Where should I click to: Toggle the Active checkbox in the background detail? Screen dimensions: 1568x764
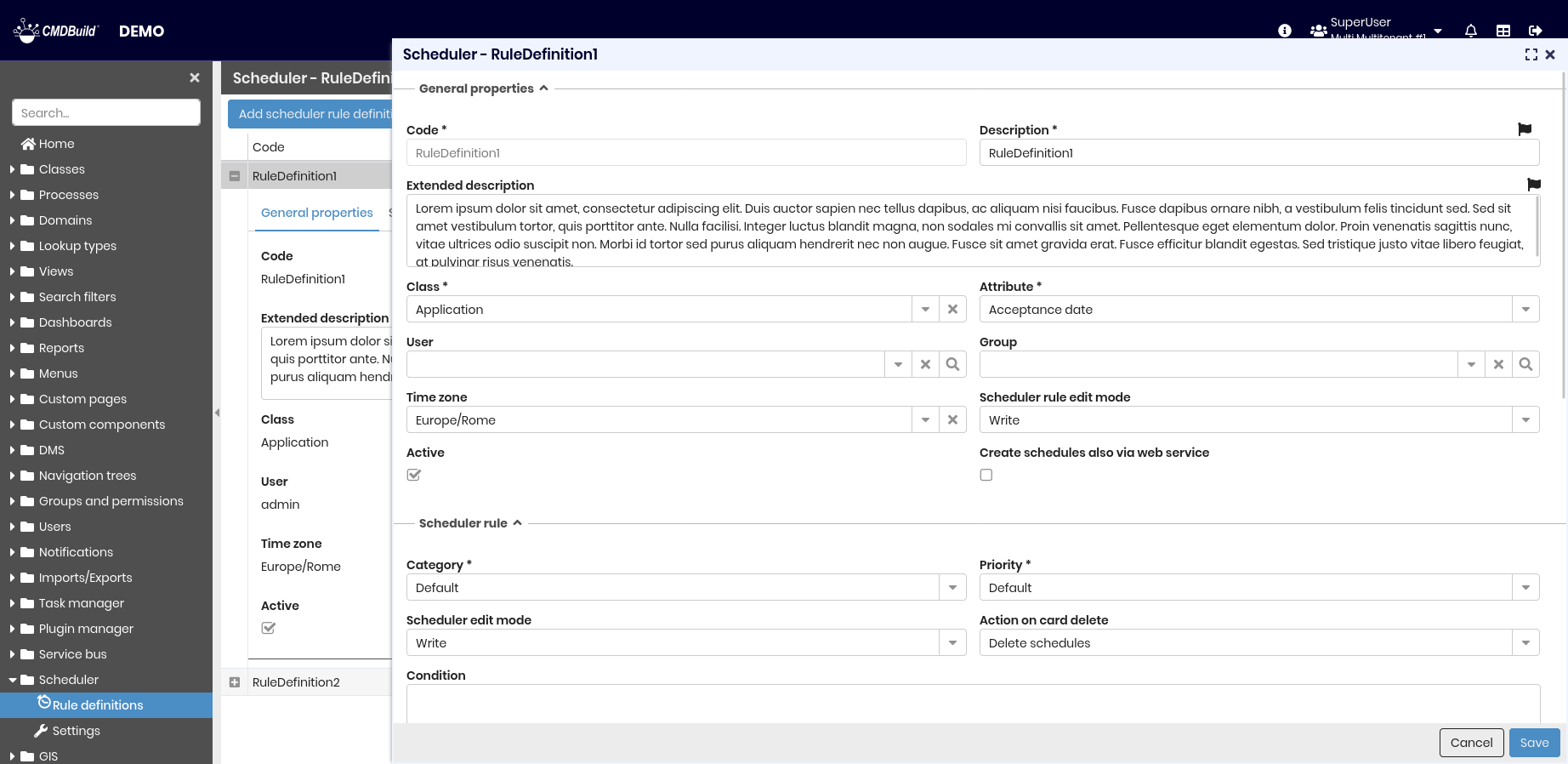[x=269, y=628]
